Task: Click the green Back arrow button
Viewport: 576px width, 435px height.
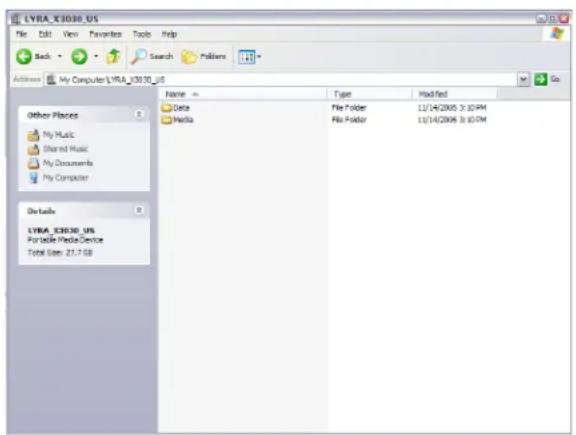Action: (24, 57)
